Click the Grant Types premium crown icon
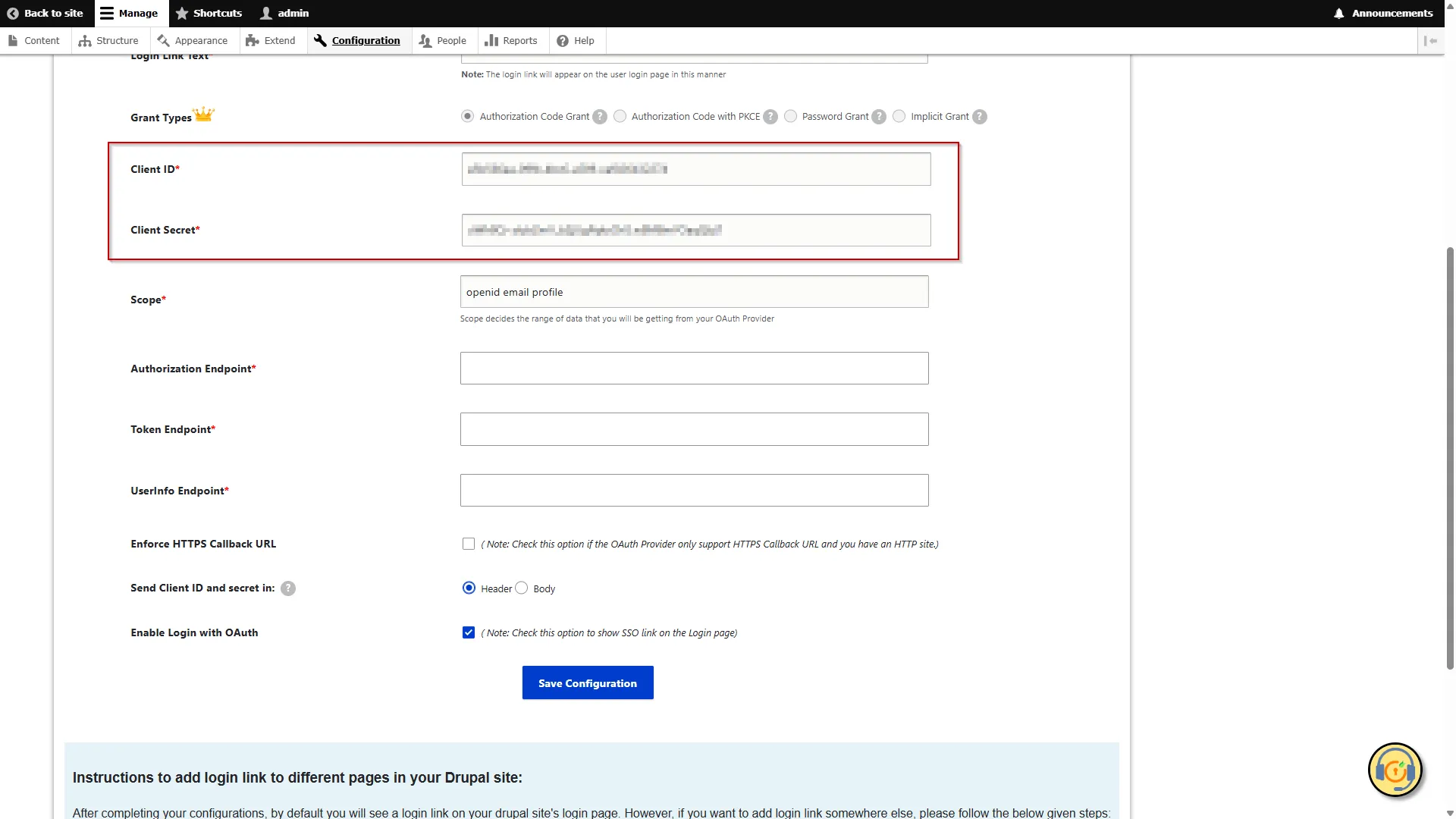This screenshot has width=1456, height=819. (204, 115)
